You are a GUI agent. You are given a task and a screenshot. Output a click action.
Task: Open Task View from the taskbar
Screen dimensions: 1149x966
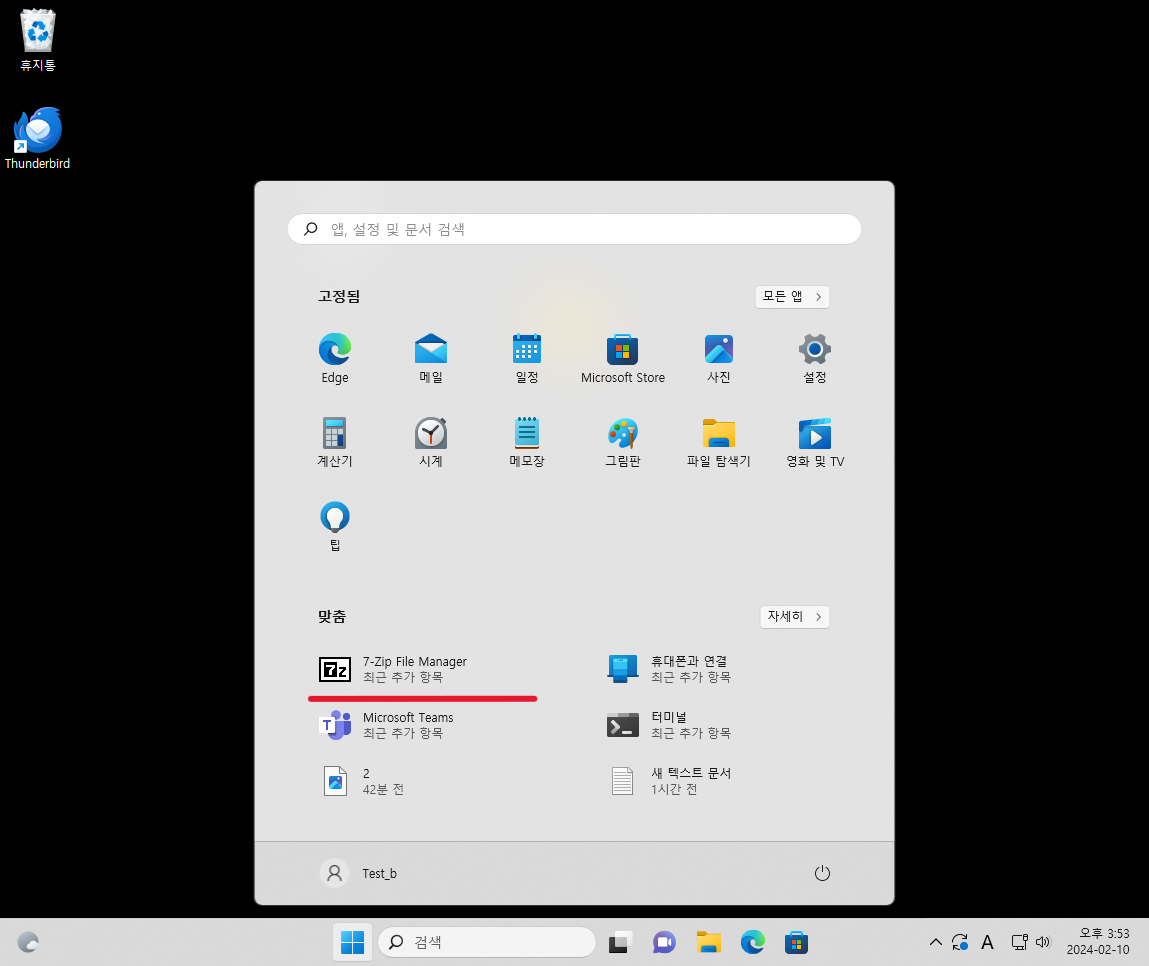[620, 942]
